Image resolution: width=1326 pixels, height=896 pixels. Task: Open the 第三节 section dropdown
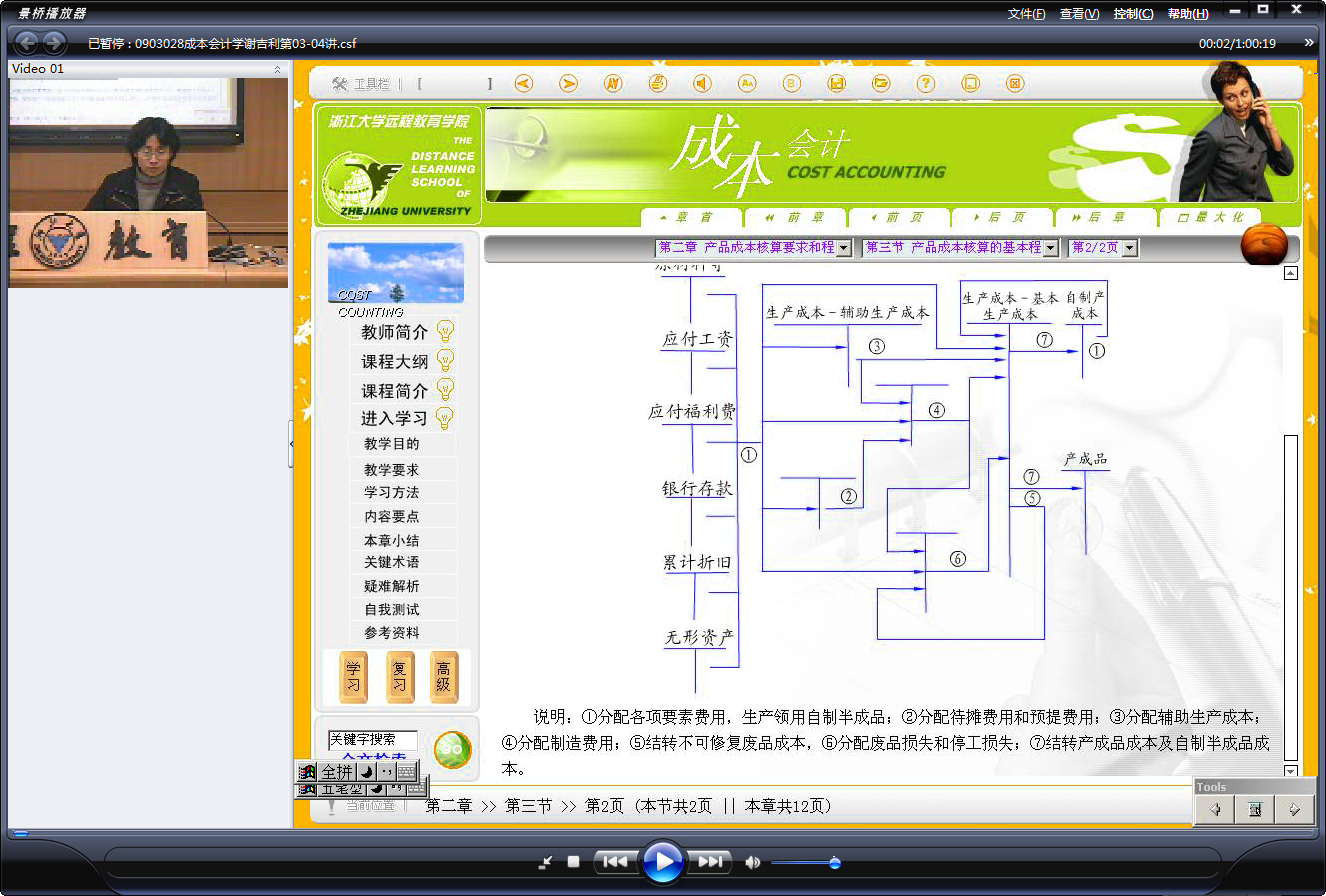pos(1050,248)
